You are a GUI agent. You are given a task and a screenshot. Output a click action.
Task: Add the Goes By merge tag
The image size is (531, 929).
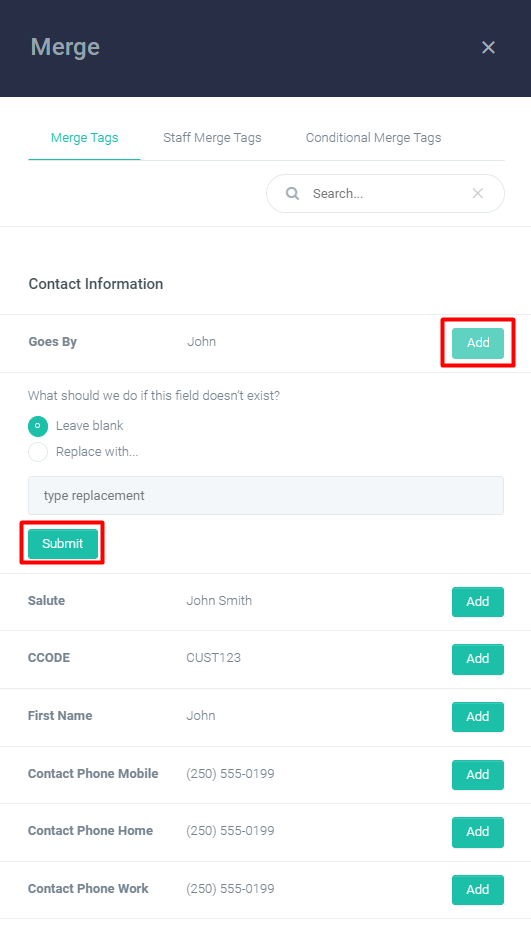tap(478, 343)
